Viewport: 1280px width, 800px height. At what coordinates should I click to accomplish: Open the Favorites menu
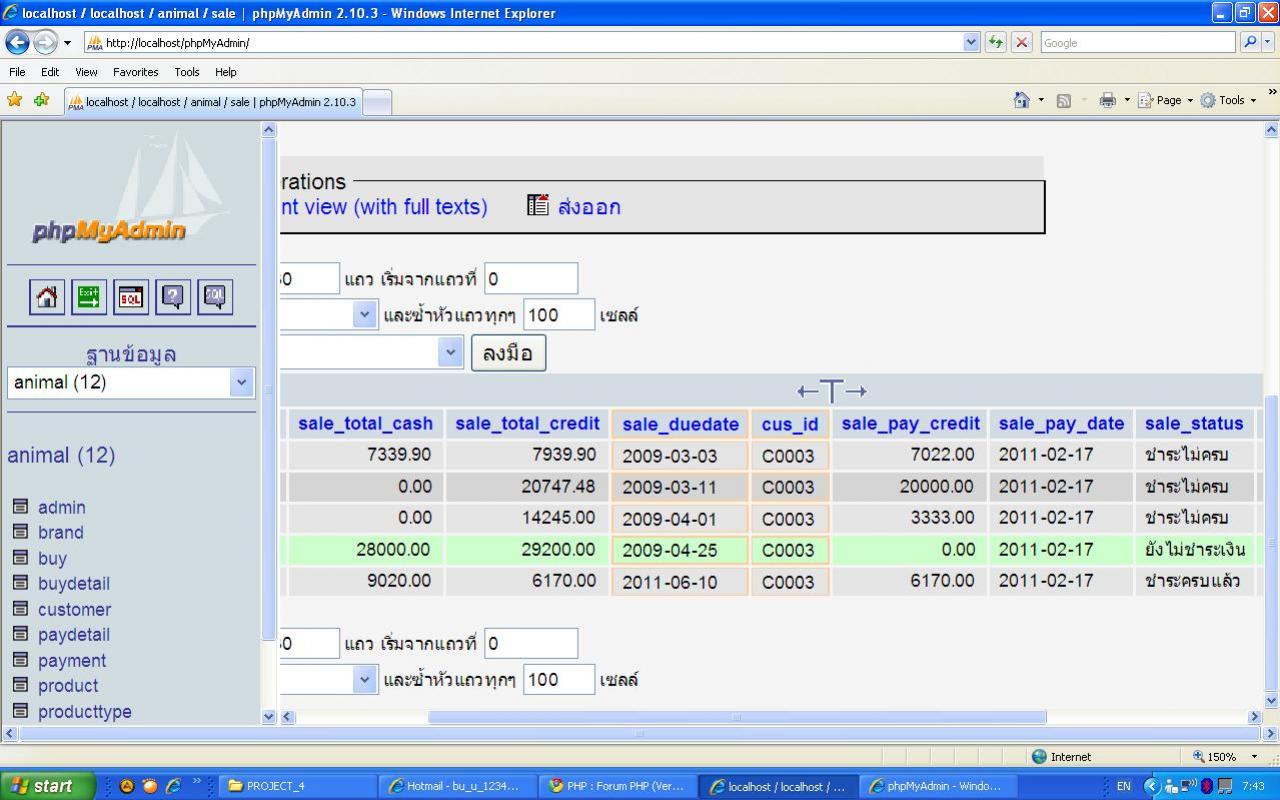[x=136, y=72]
